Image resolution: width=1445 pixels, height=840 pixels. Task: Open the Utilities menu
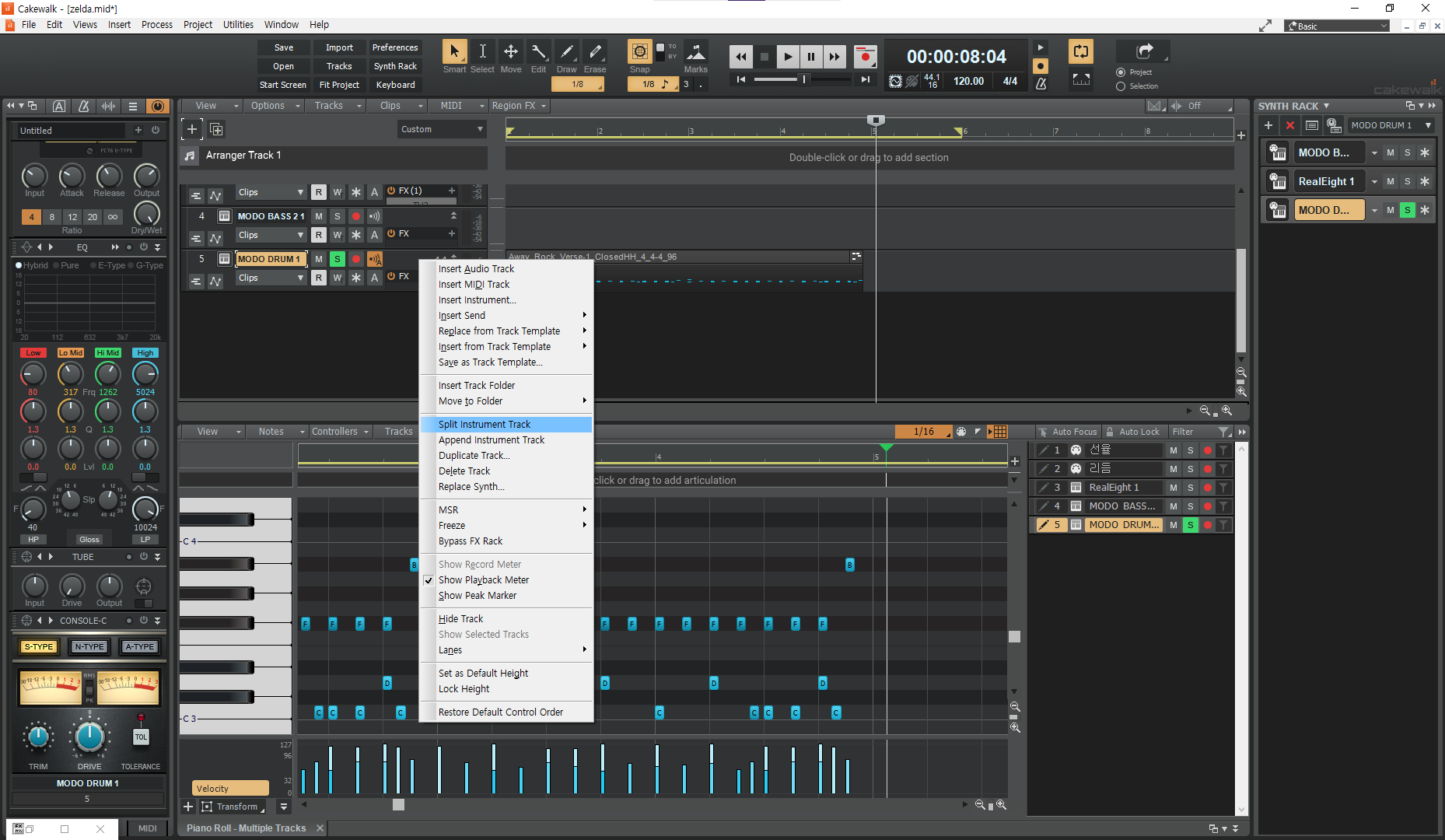pos(238,25)
